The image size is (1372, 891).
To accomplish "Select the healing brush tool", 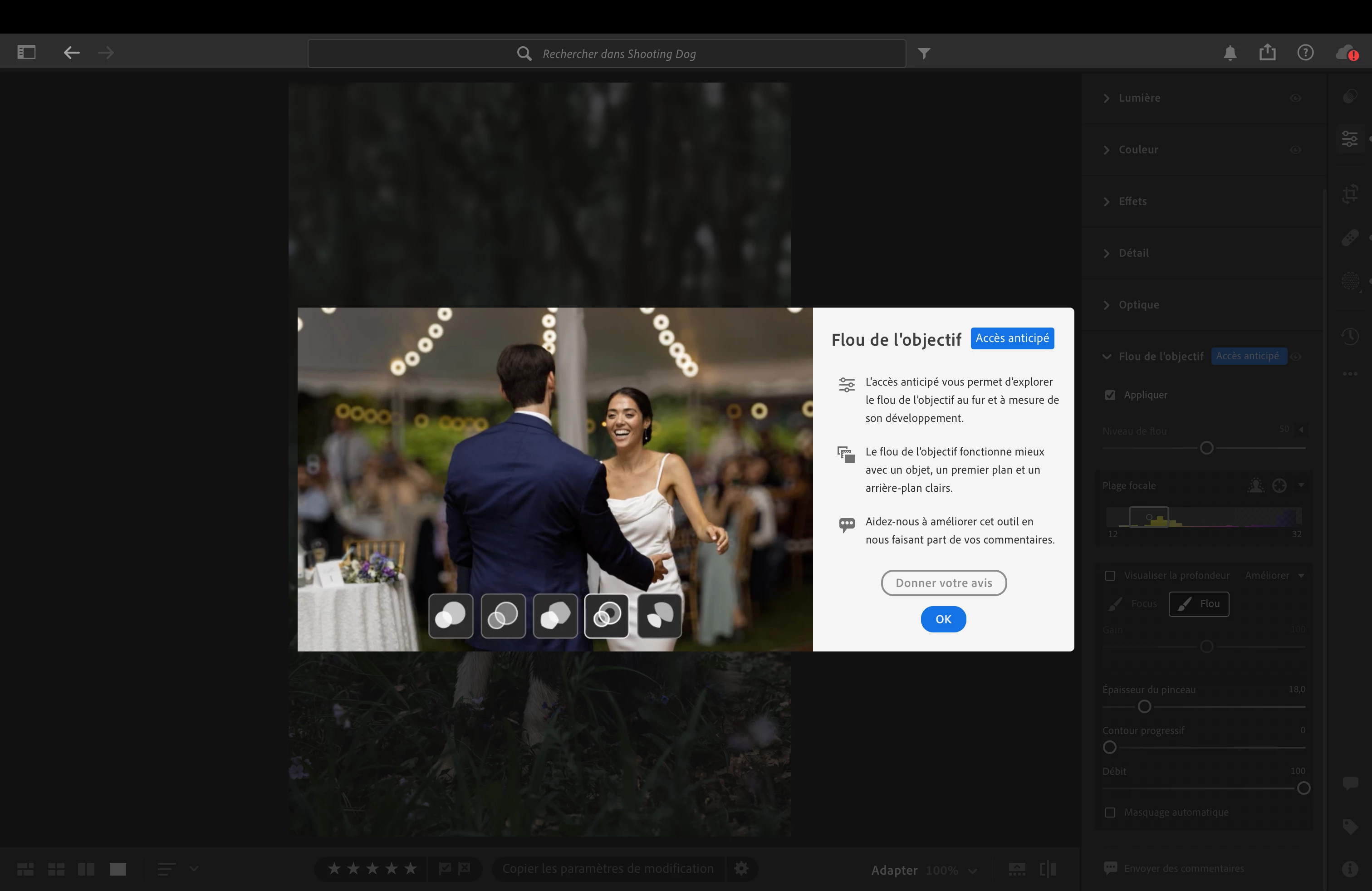I will tap(1350, 237).
